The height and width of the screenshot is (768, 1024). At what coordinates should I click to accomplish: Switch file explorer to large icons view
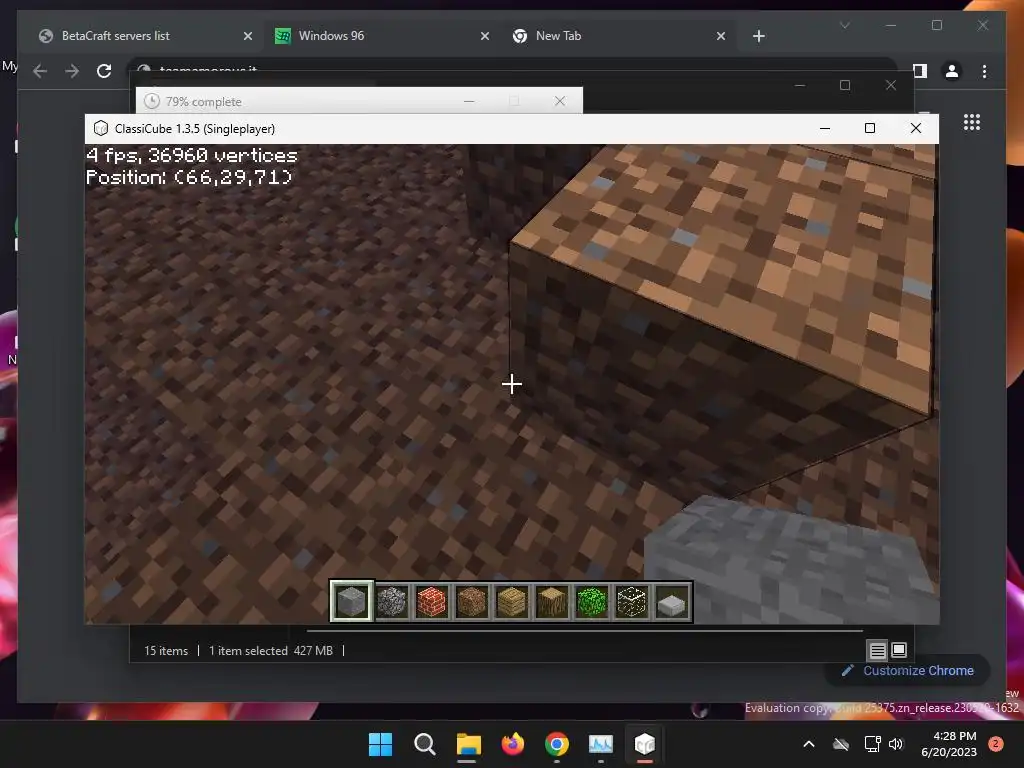click(899, 650)
